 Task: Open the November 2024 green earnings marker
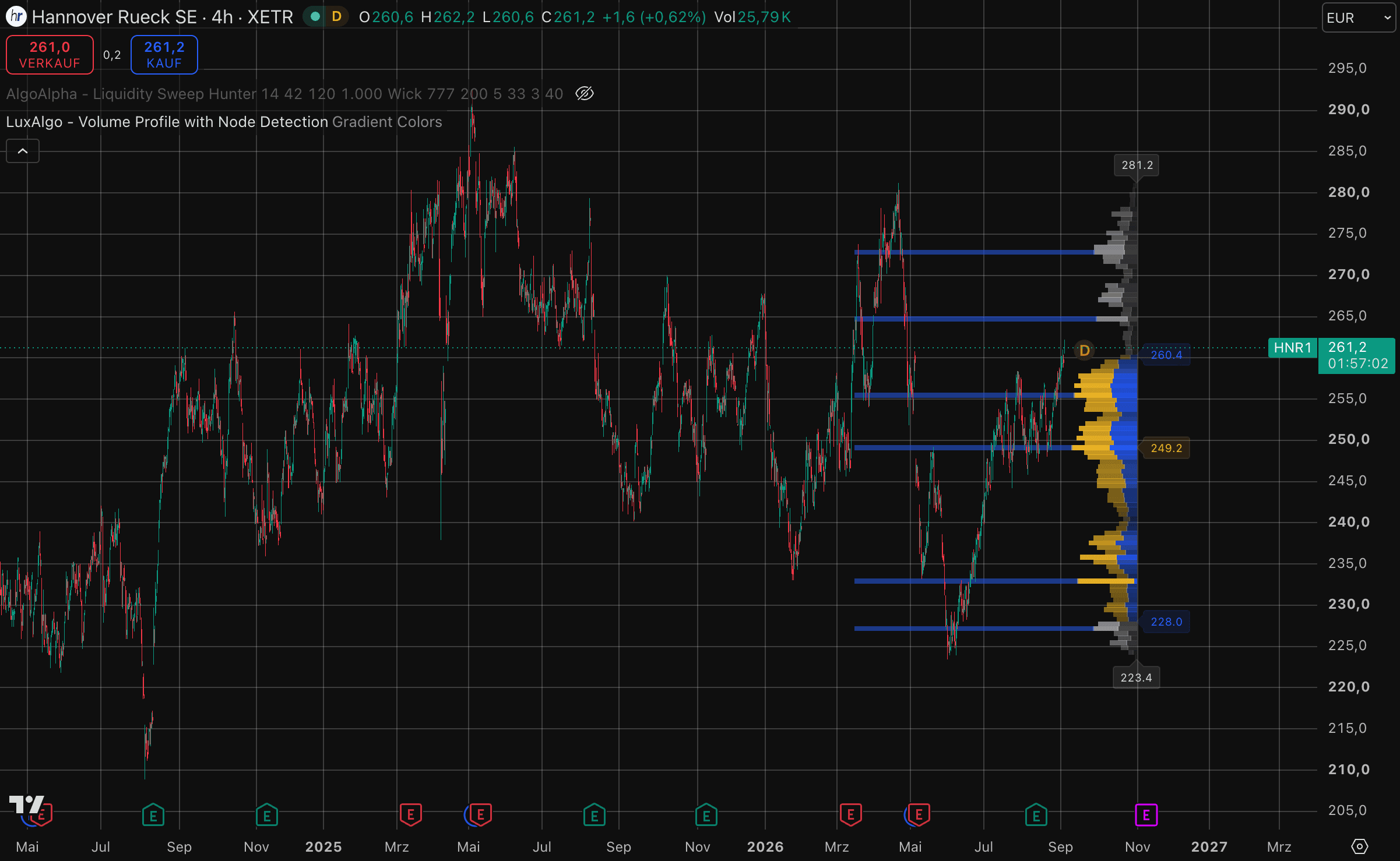267,815
